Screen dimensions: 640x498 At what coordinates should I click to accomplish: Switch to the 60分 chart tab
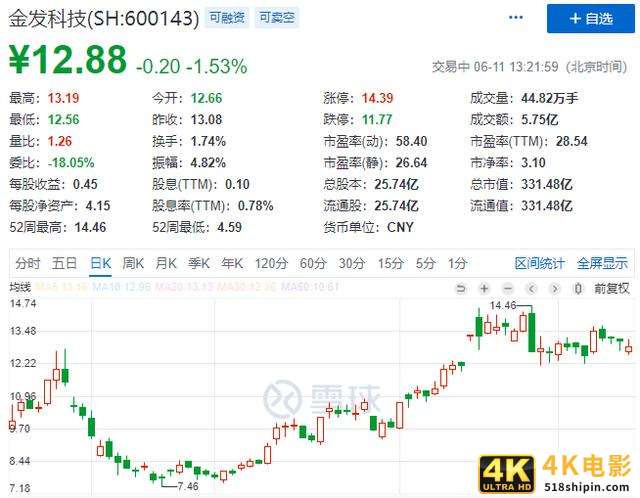coord(313,263)
